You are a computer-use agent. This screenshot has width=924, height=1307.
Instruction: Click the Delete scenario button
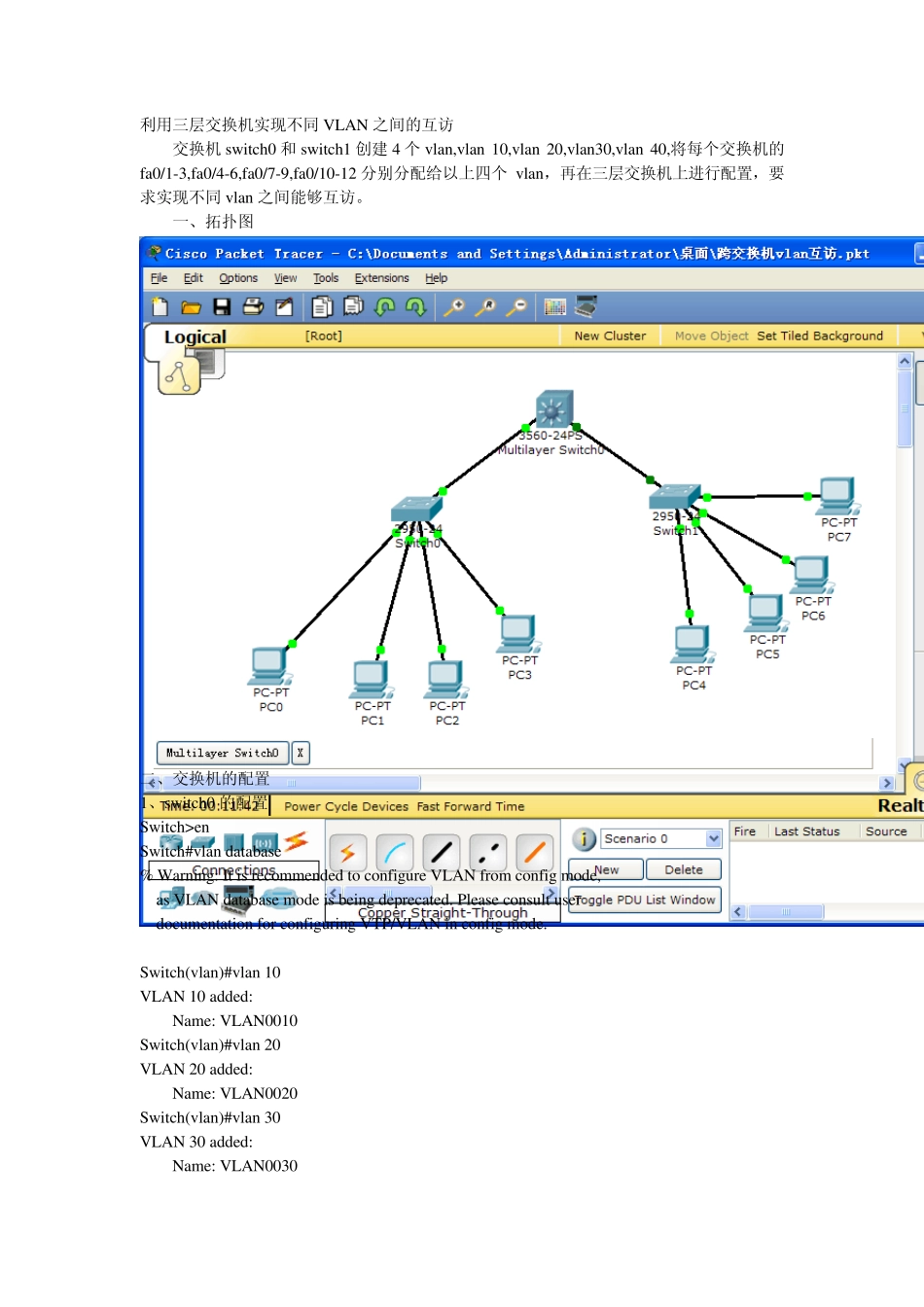(683, 869)
